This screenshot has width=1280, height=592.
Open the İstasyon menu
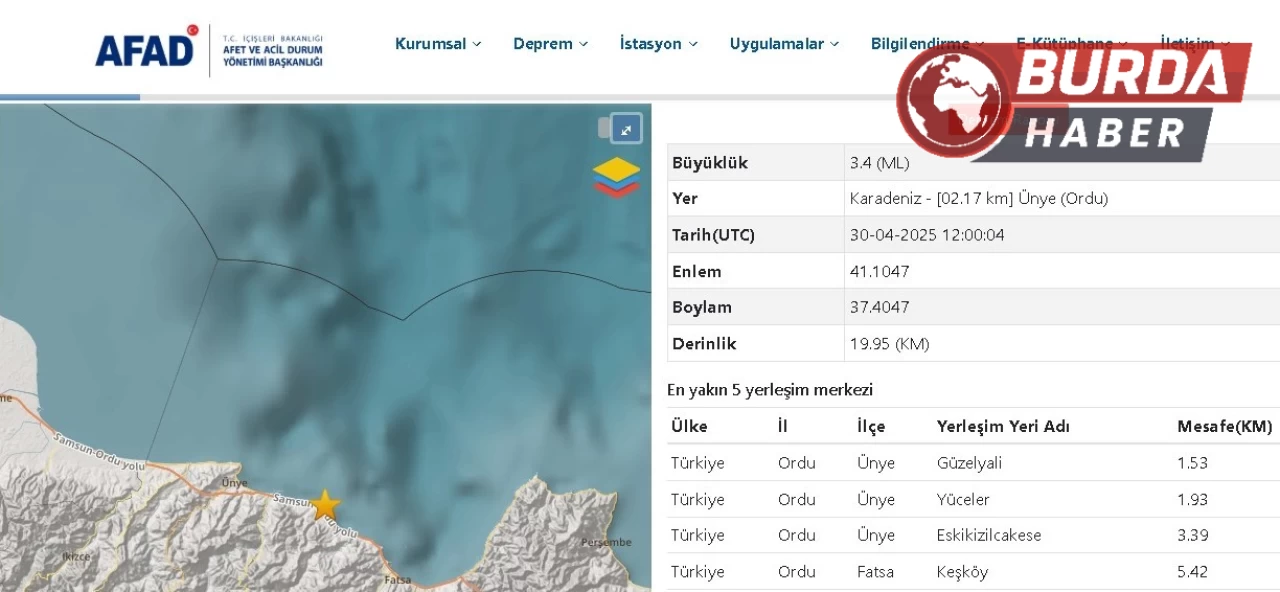point(658,44)
